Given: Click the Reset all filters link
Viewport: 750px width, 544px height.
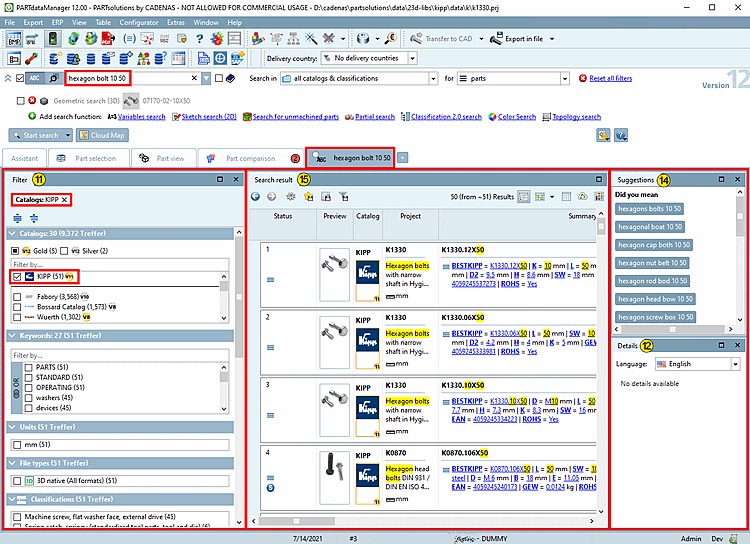Looking at the screenshot, I should click(x=610, y=78).
